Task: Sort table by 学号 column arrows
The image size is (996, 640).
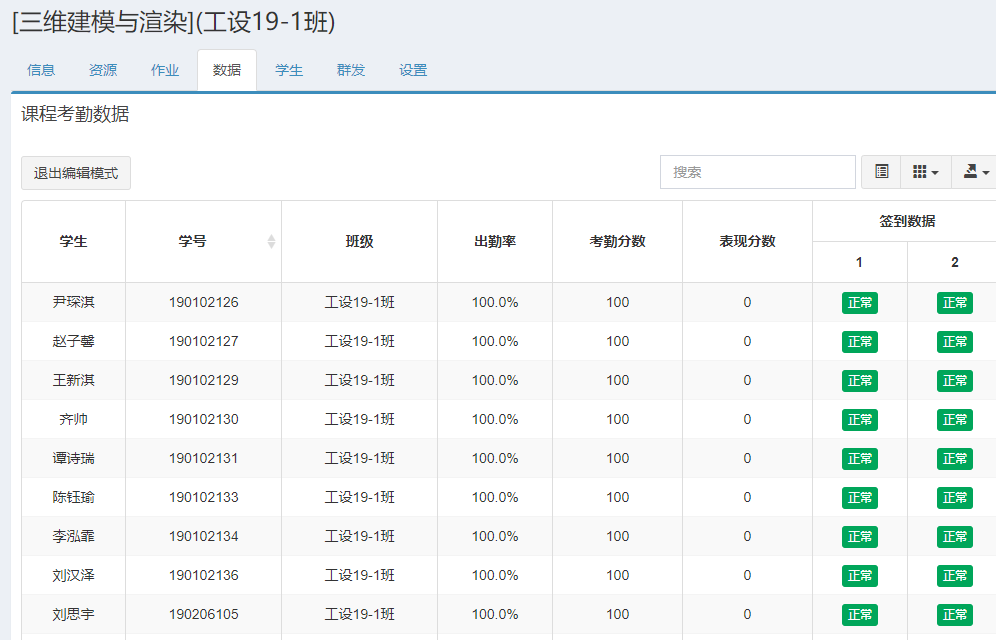Action: tap(271, 242)
